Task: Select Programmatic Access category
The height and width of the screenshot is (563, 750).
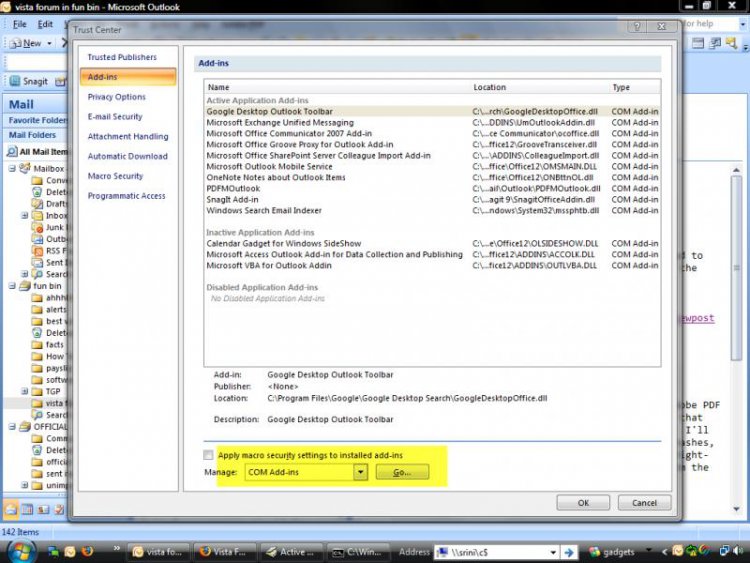Action: pyautogui.click(x=126, y=196)
